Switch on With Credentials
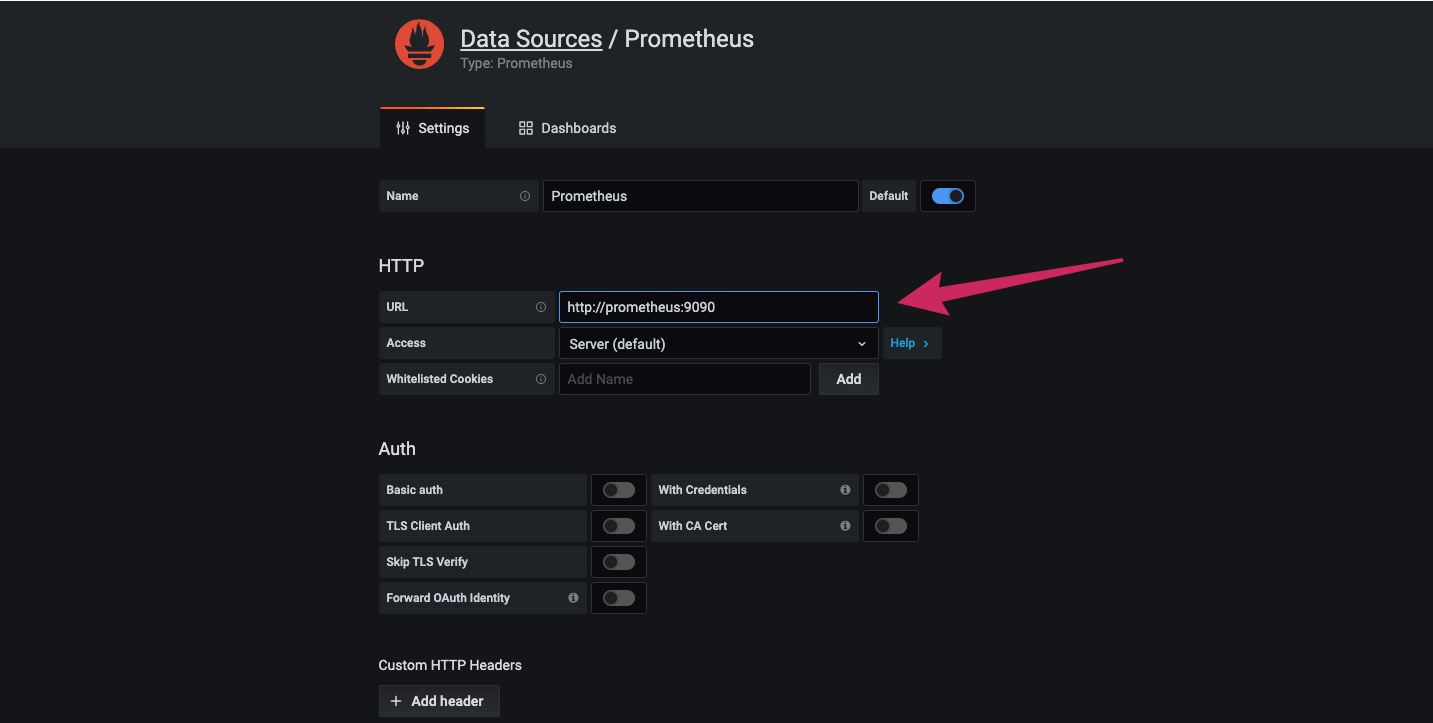1433x723 pixels. [891, 490]
